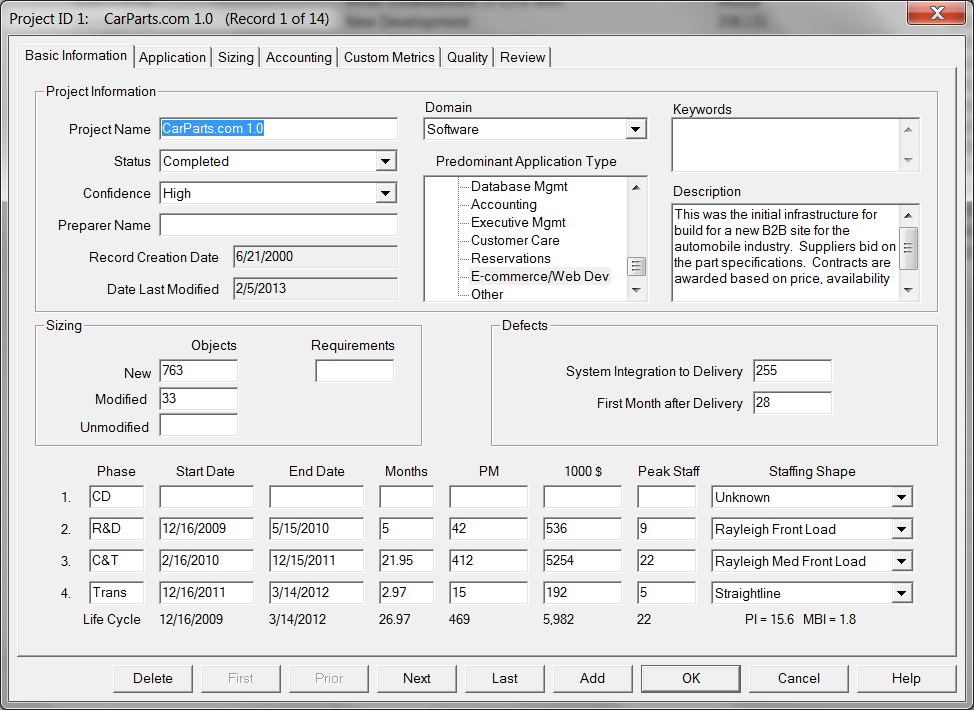Click the Add button
The width and height of the screenshot is (974, 710).
(x=593, y=678)
